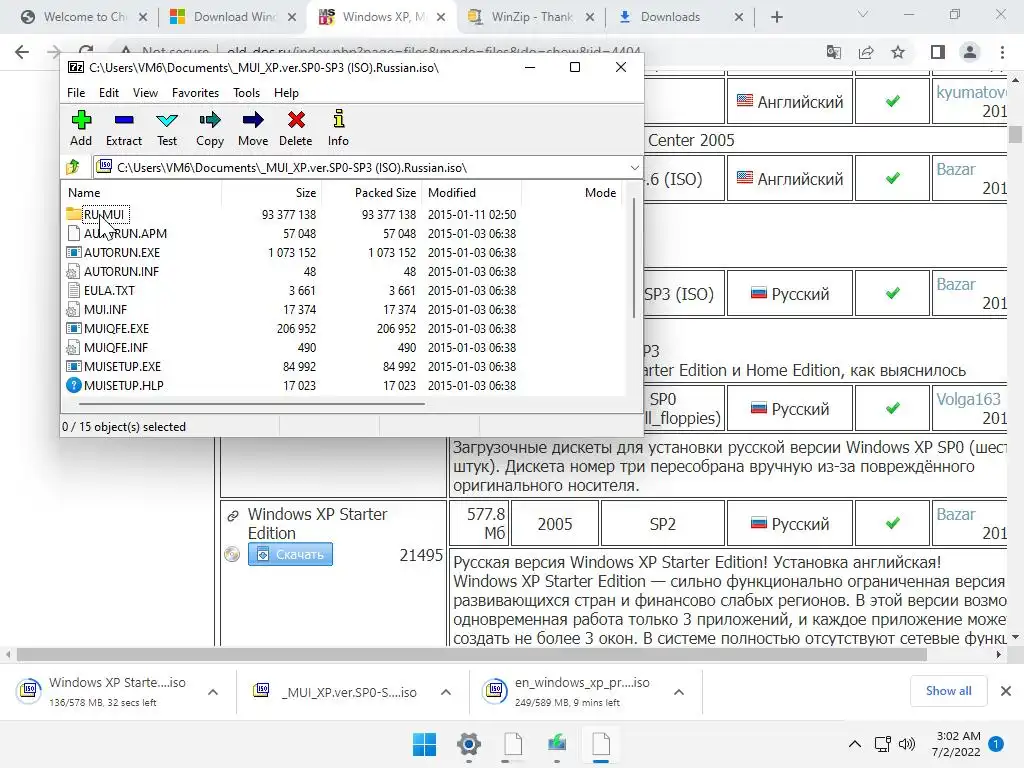Open the Chrome profile avatar
The width and height of the screenshot is (1024, 768).
tap(970, 52)
